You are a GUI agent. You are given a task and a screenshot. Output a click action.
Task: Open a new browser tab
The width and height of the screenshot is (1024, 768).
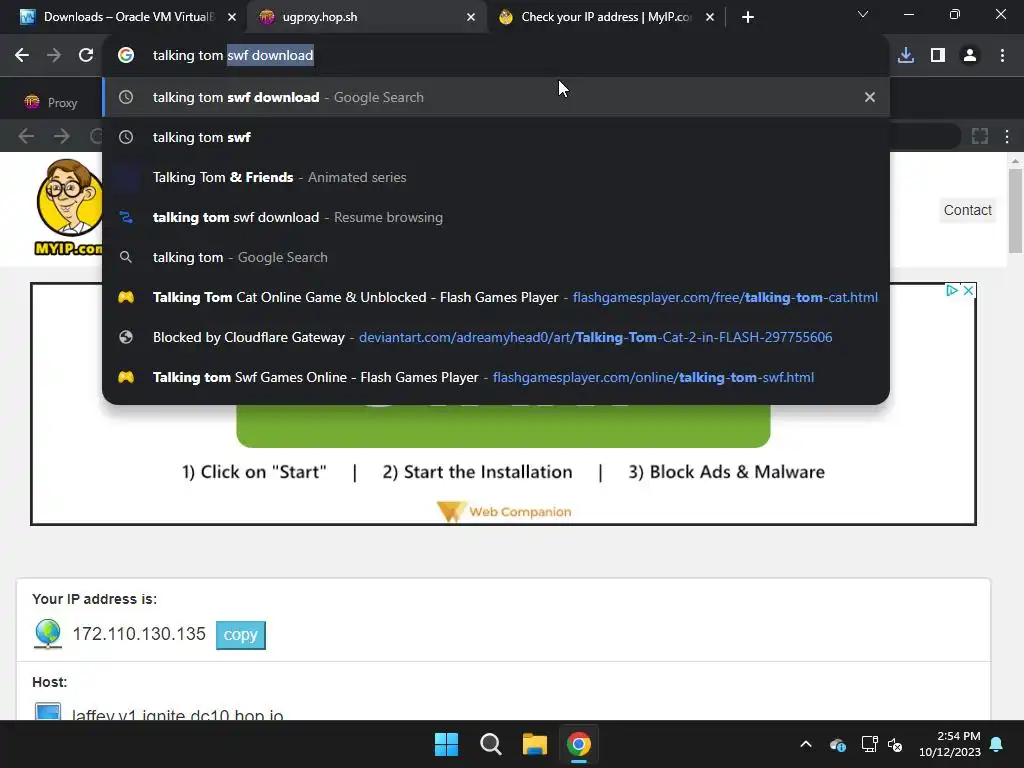[x=748, y=17]
